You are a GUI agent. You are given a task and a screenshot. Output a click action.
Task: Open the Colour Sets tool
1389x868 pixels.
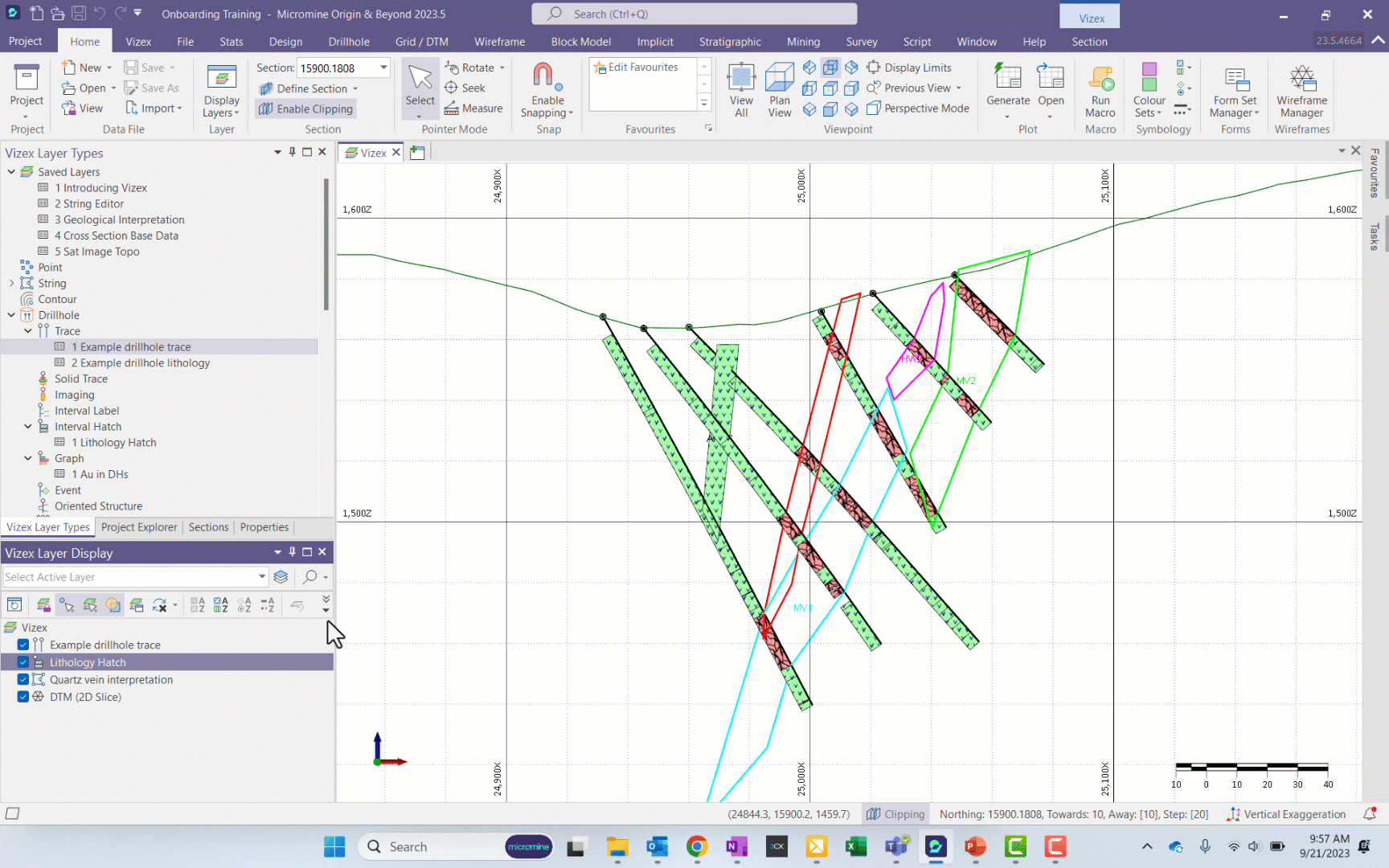pos(1149,88)
